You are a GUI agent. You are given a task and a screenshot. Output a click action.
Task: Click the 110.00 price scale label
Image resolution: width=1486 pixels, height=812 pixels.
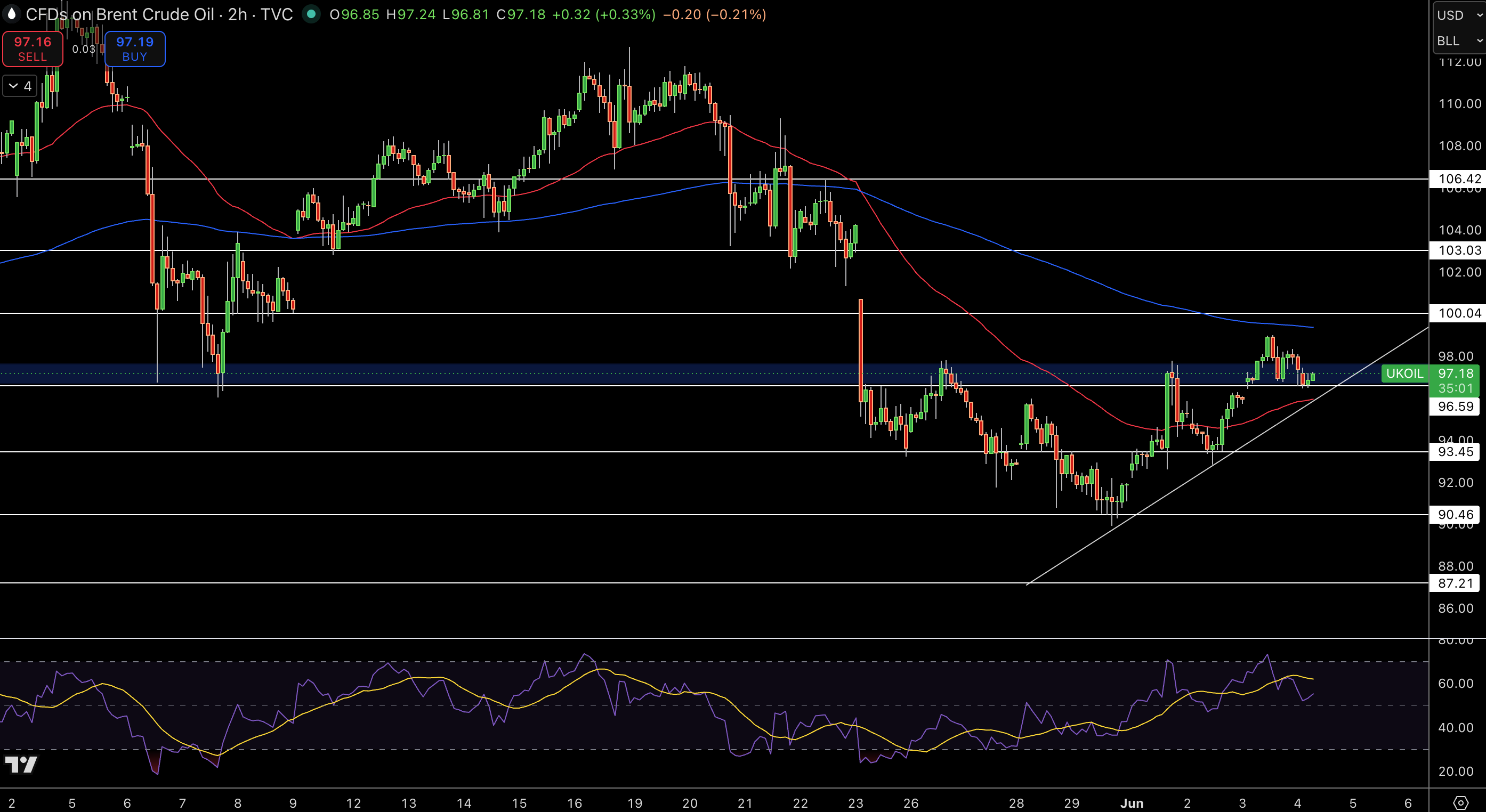click(1459, 104)
